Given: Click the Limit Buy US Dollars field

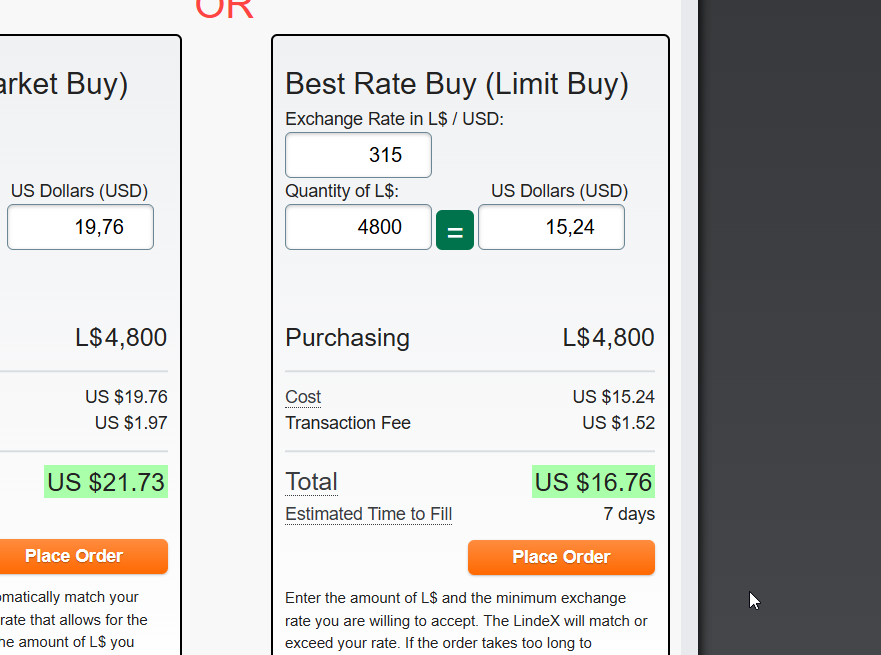Looking at the screenshot, I should 551,227.
